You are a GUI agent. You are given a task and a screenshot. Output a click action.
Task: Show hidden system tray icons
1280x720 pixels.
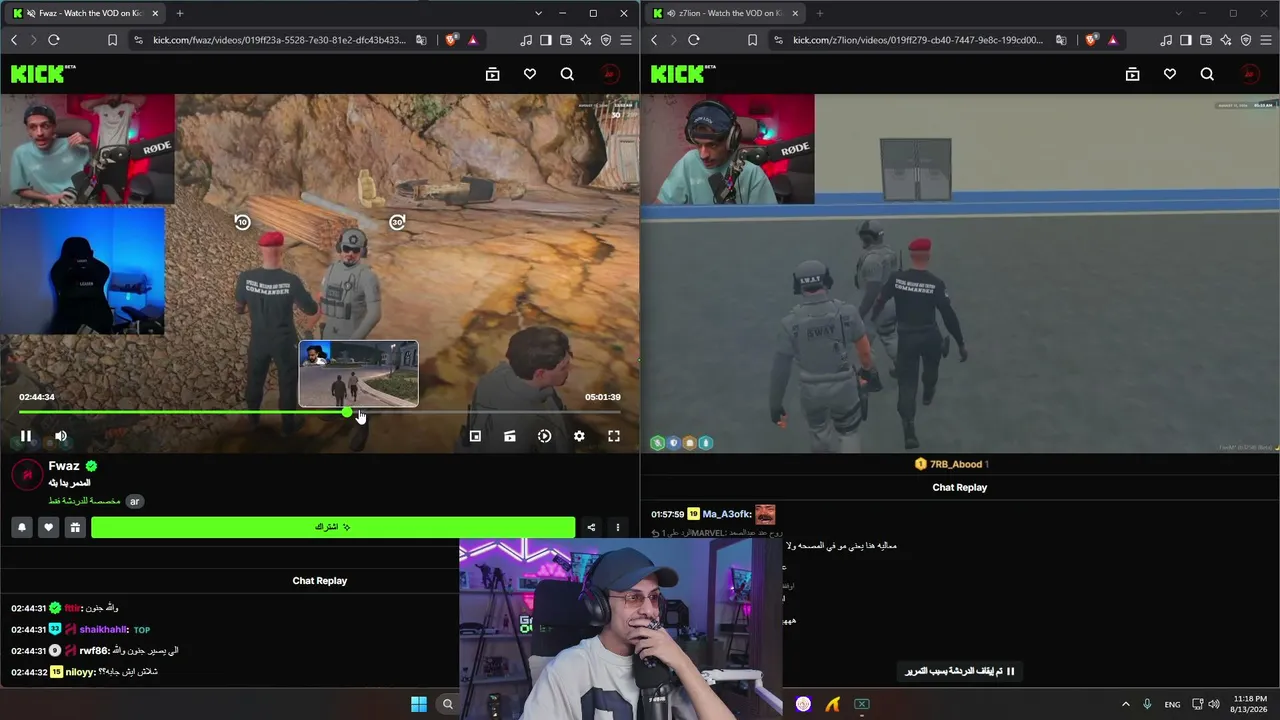click(1125, 704)
